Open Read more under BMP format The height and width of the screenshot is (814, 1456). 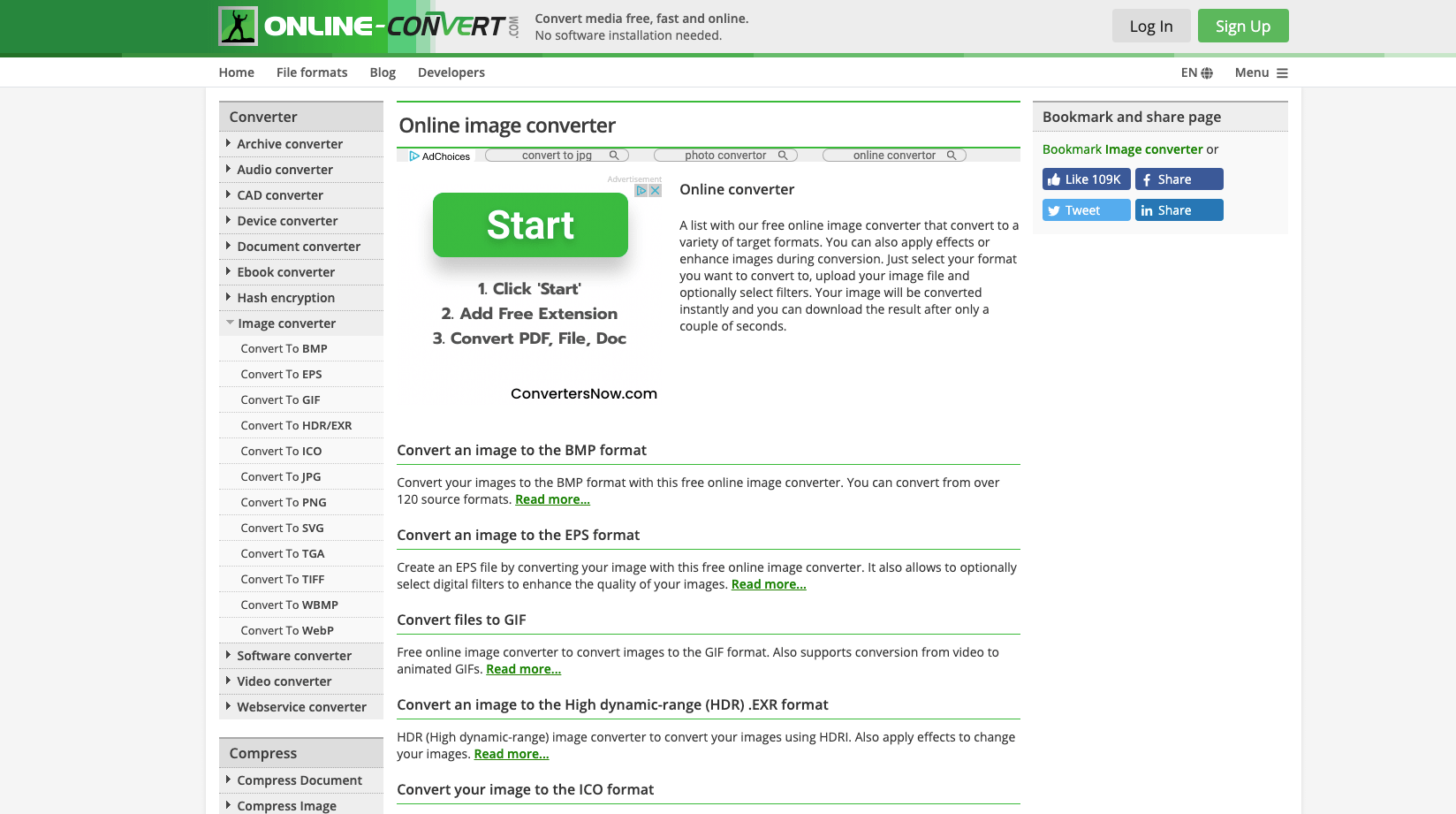click(552, 499)
